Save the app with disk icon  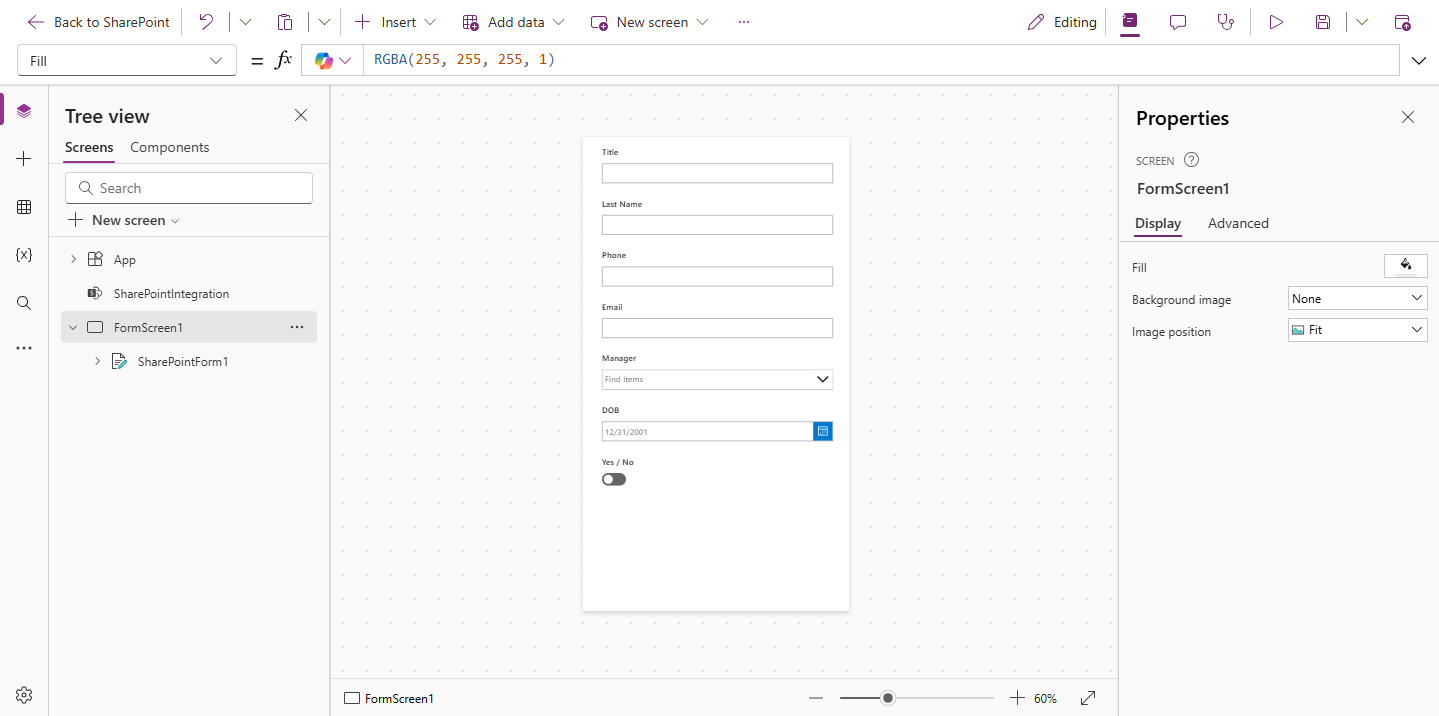pos(1323,22)
